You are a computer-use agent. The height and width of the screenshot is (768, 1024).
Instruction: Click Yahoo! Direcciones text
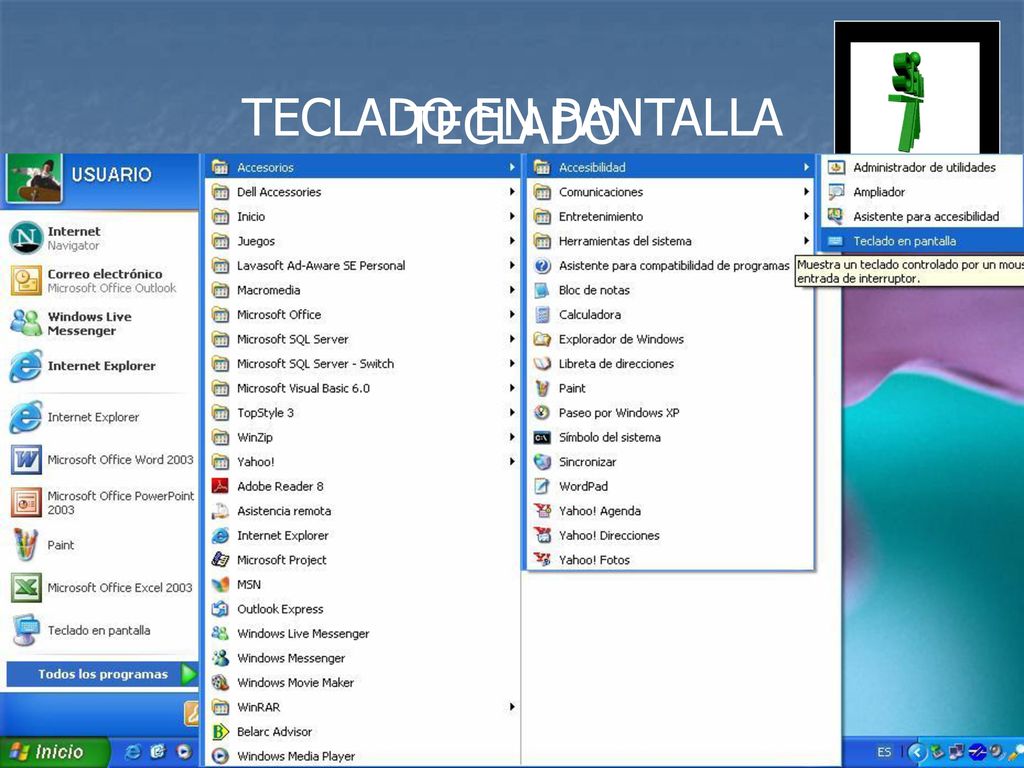609,536
